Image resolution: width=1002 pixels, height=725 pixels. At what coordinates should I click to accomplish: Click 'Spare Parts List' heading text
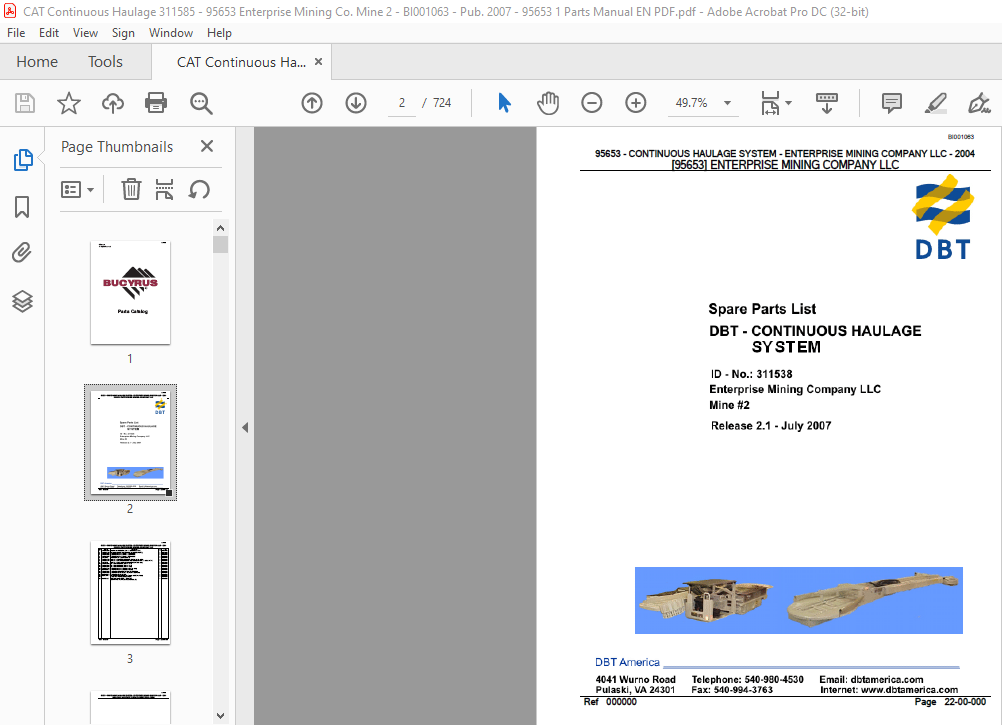click(x=762, y=309)
